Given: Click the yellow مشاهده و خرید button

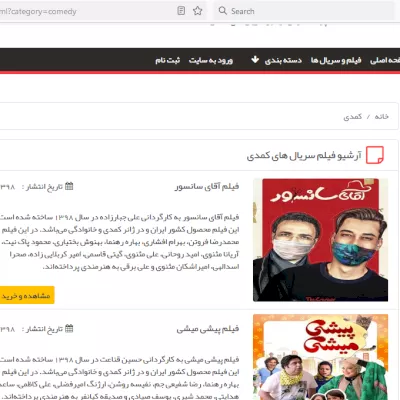Looking at the screenshot, I should (27, 295).
